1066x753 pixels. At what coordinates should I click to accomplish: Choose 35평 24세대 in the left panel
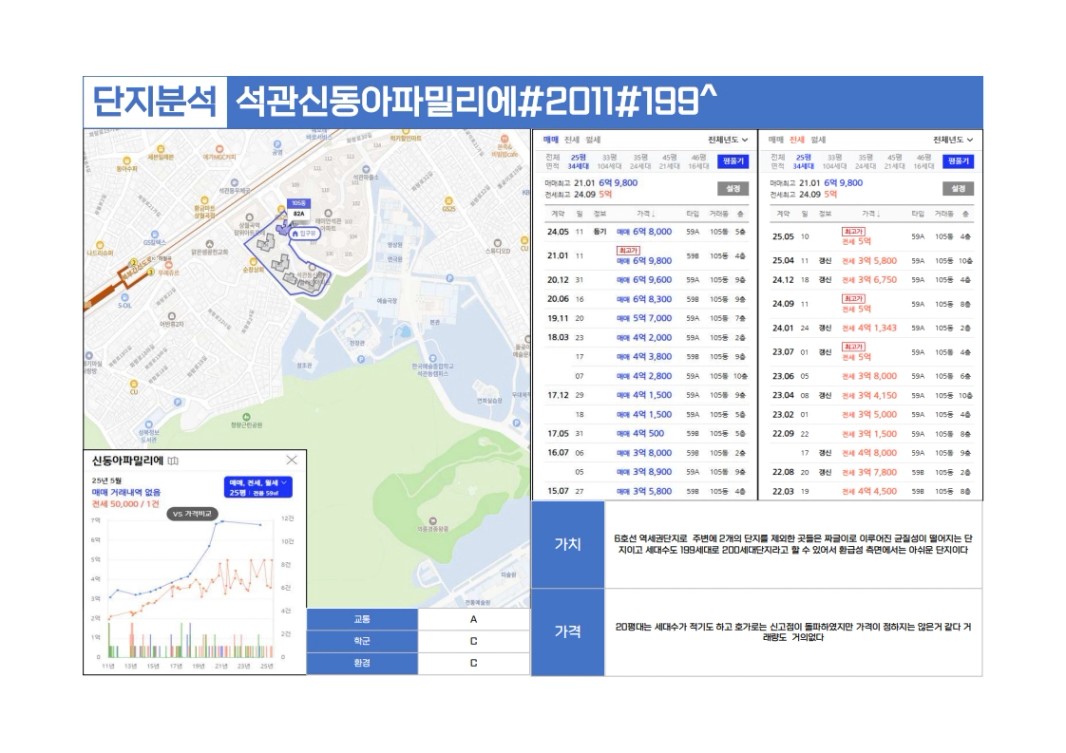[x=640, y=162]
